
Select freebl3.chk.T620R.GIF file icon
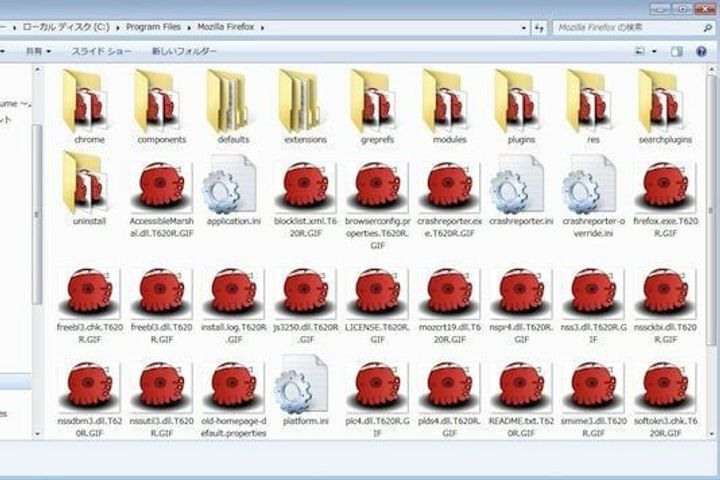click(x=90, y=293)
